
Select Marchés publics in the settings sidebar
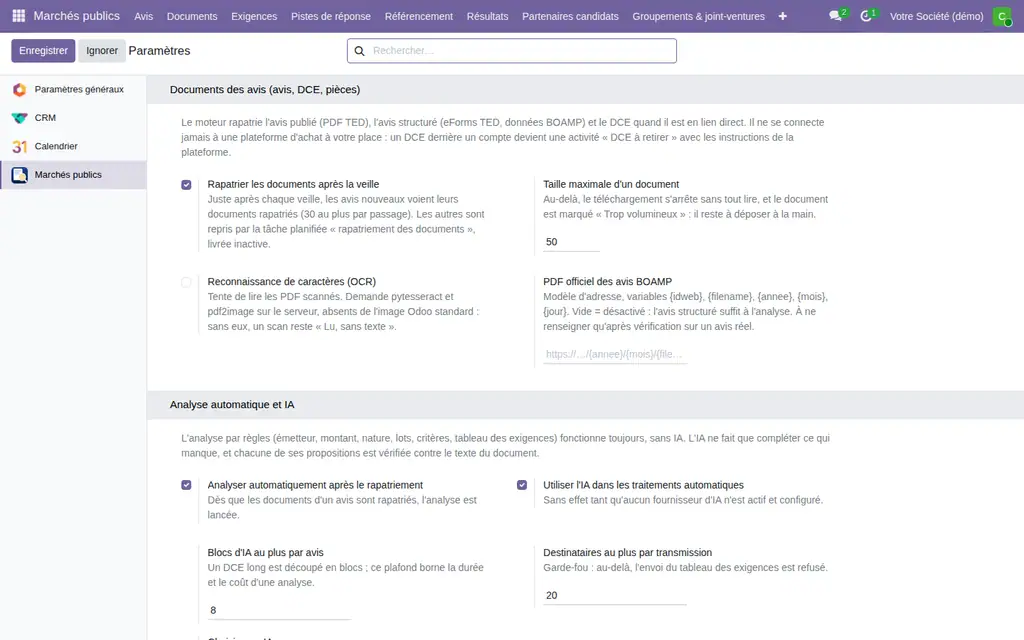(73, 175)
